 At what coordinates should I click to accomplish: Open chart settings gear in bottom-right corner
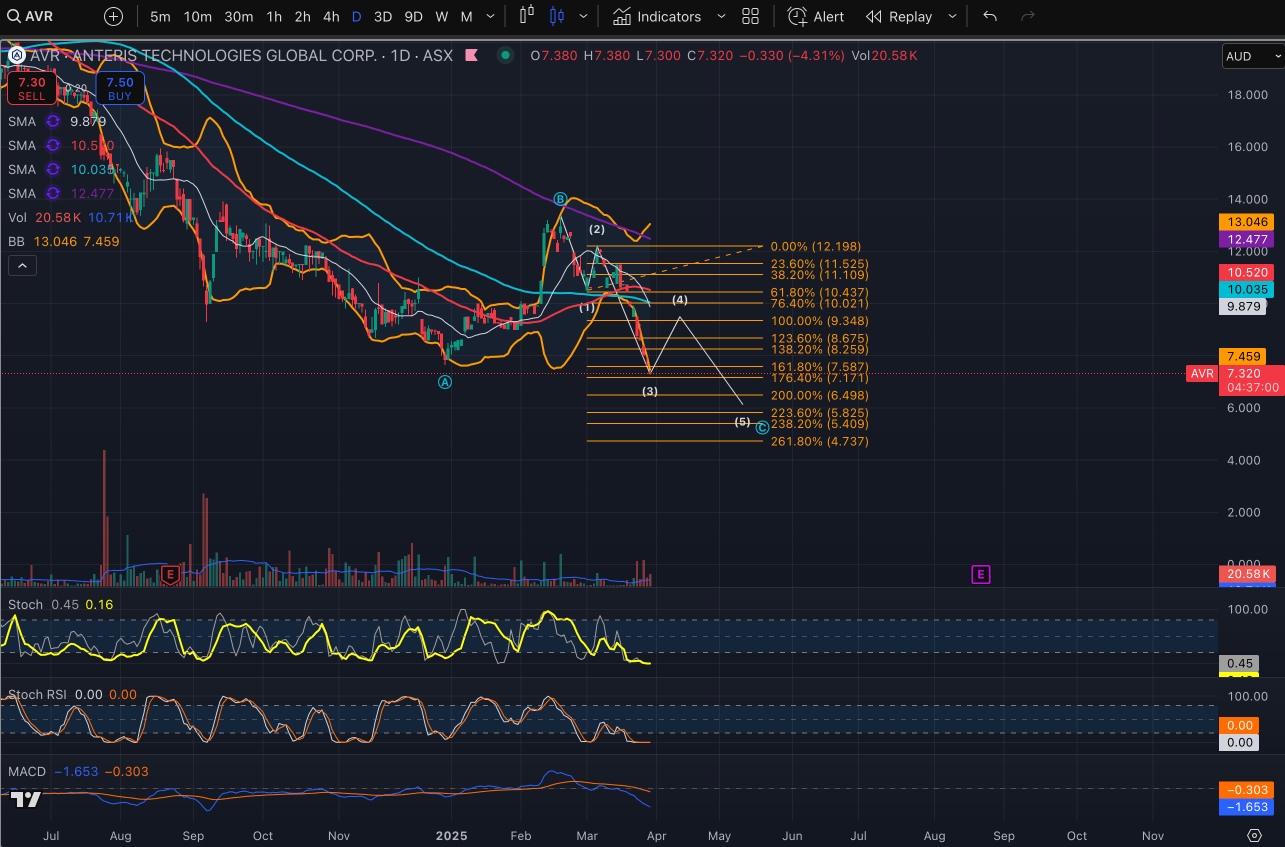pos(1255,834)
